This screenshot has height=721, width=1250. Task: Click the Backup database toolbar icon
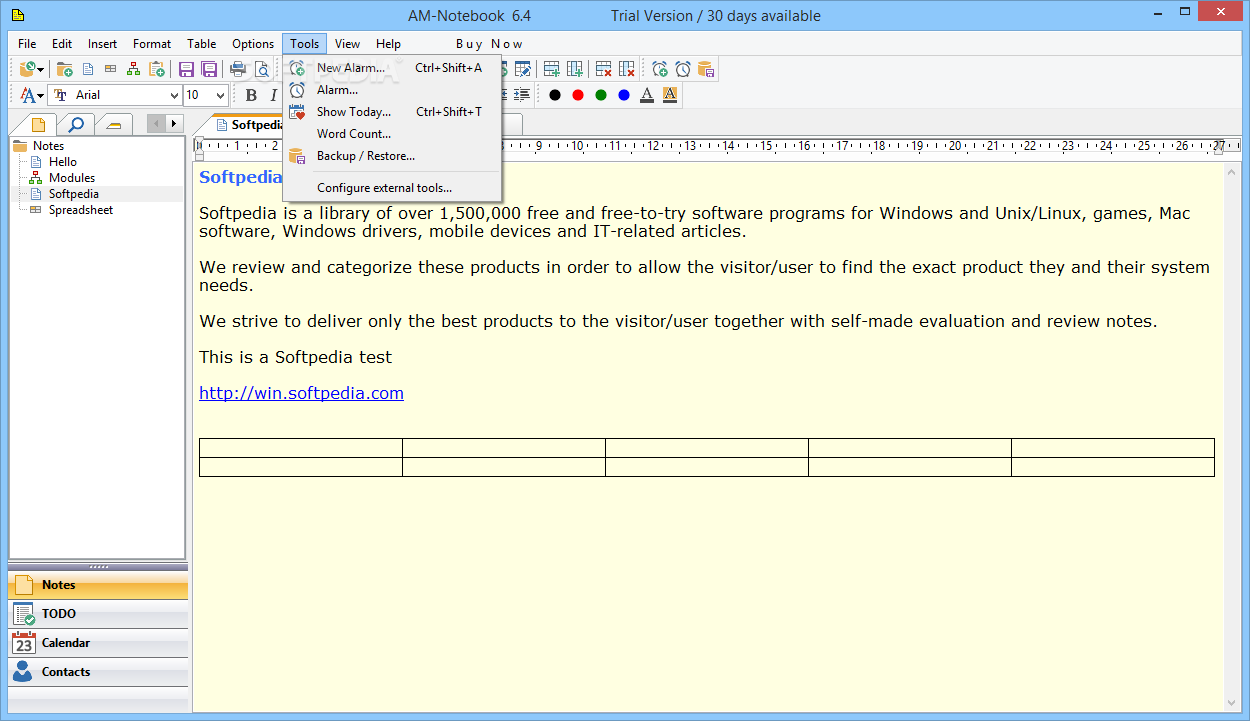coord(706,69)
